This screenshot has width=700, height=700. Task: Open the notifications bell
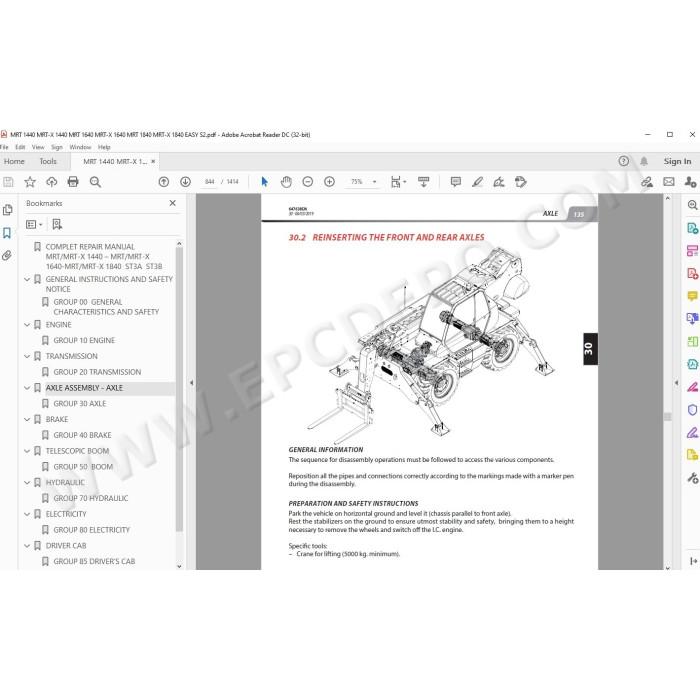click(x=644, y=161)
